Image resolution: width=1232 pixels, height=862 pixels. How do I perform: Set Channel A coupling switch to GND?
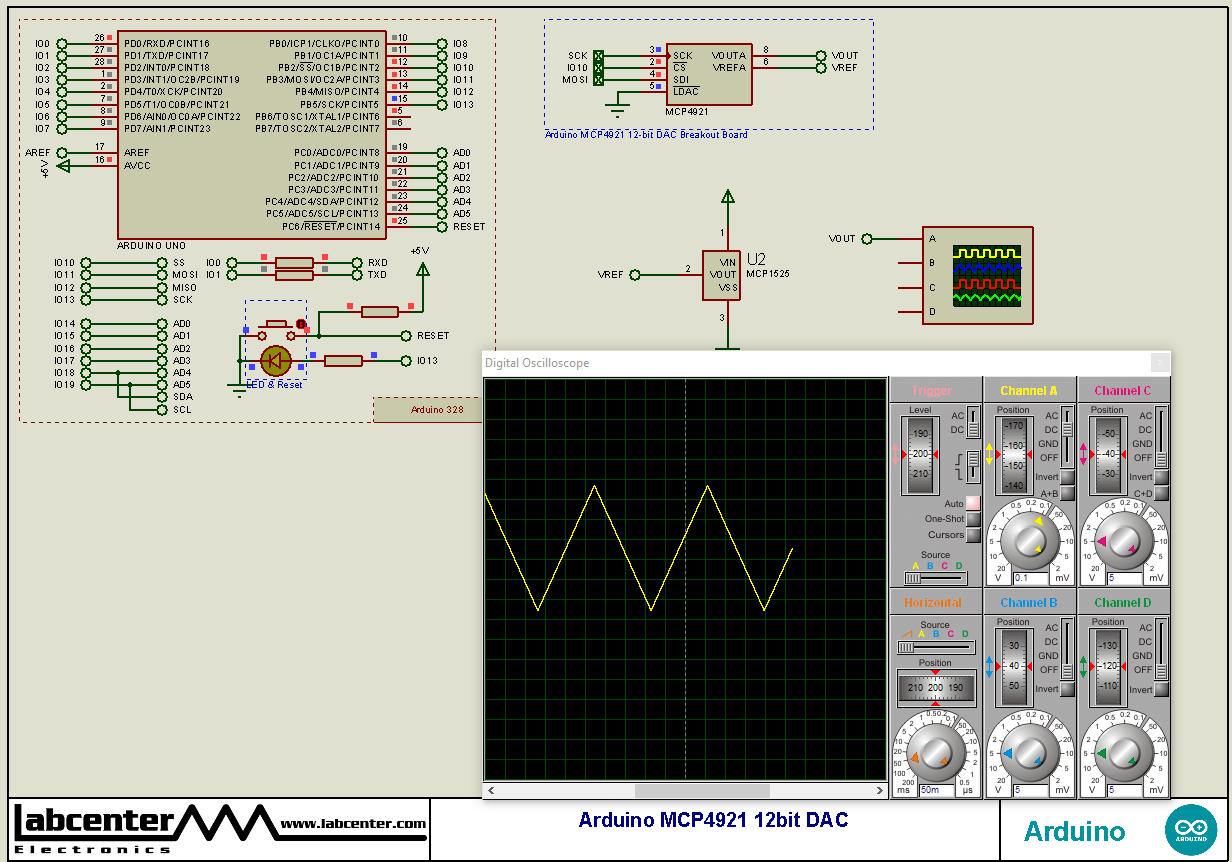1067,443
